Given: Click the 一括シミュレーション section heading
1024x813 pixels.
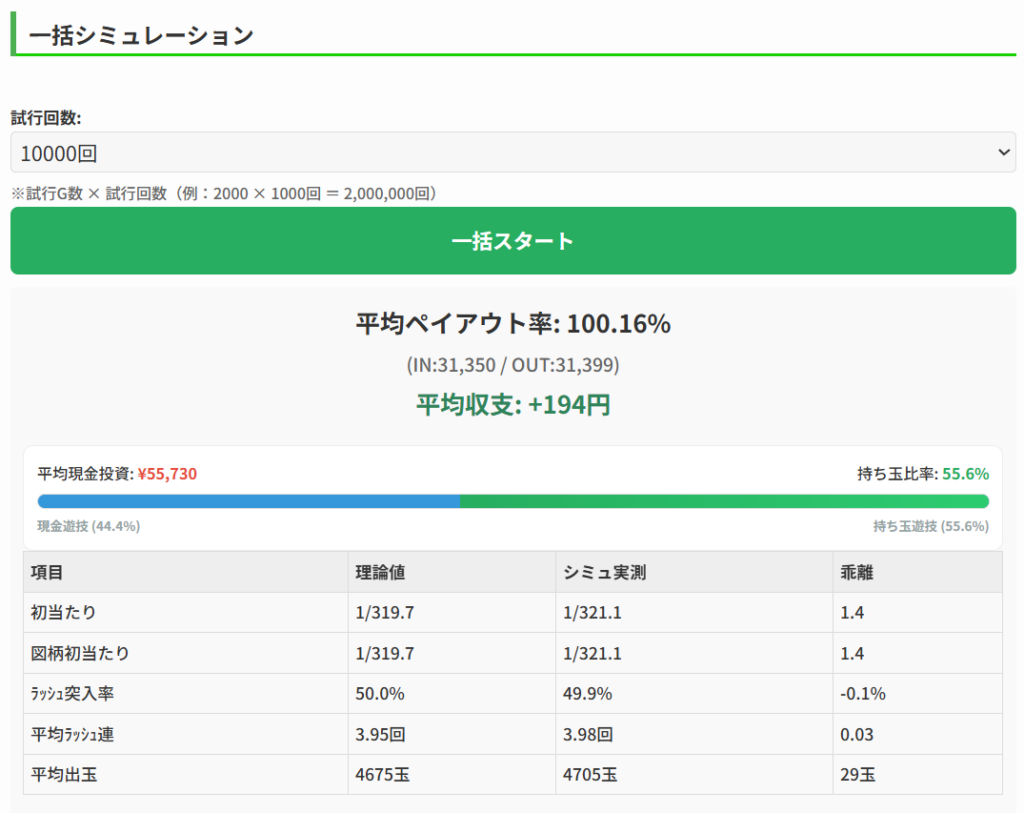Looking at the screenshot, I should pos(141,36).
